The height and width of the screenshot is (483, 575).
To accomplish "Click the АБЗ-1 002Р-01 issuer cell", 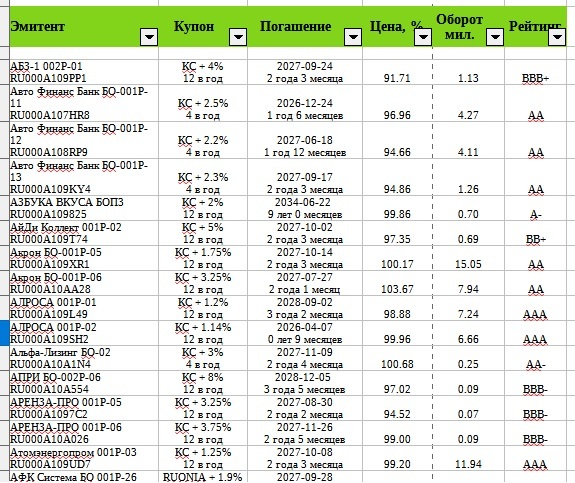I will [x=84, y=72].
